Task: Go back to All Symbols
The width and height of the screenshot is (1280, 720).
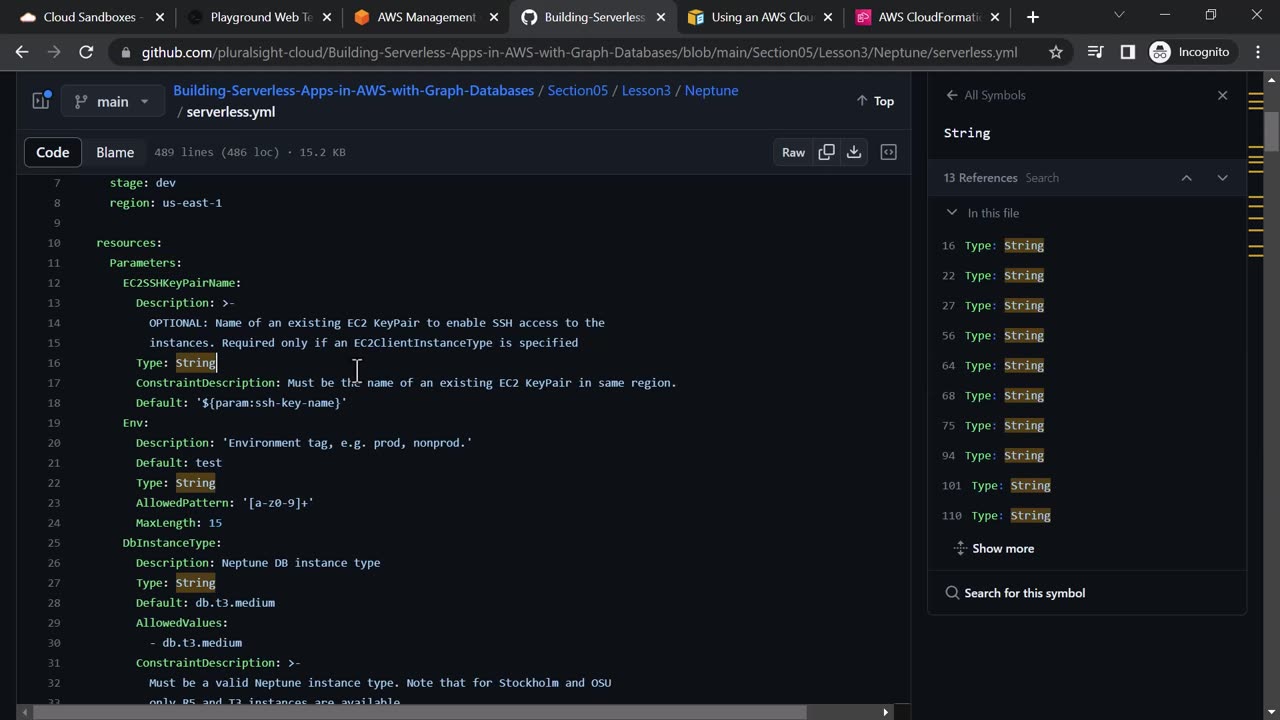Action: [x=985, y=95]
